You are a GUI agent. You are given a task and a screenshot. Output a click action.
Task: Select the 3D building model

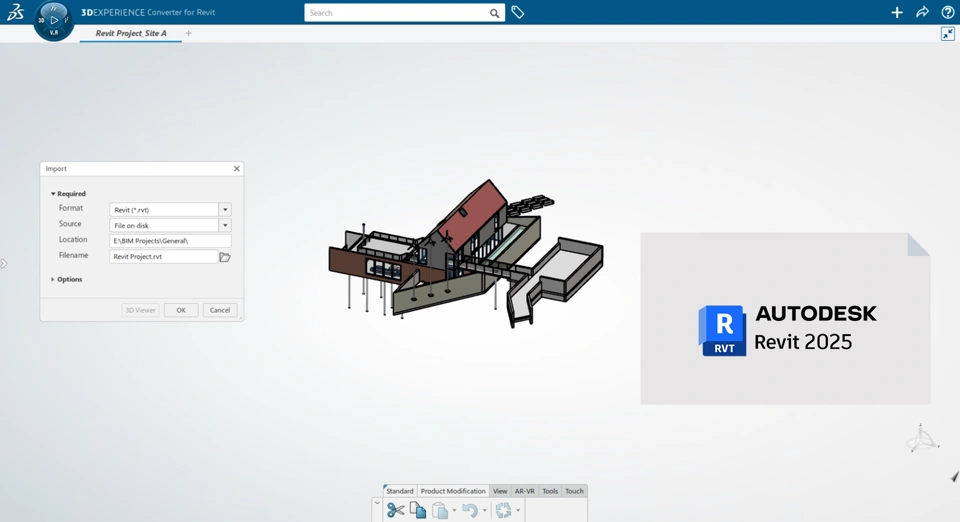[x=465, y=254]
